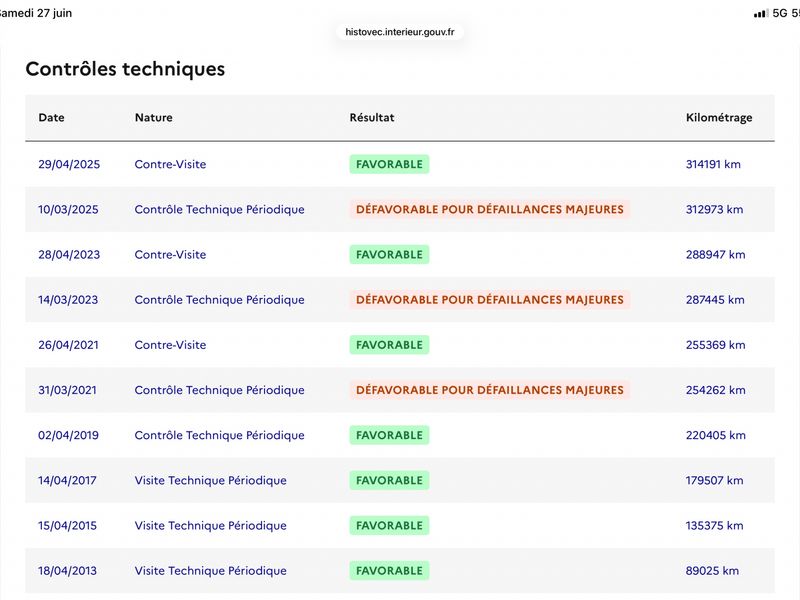Open the histovec.interieur.gouv.fr address bar

tap(399, 32)
